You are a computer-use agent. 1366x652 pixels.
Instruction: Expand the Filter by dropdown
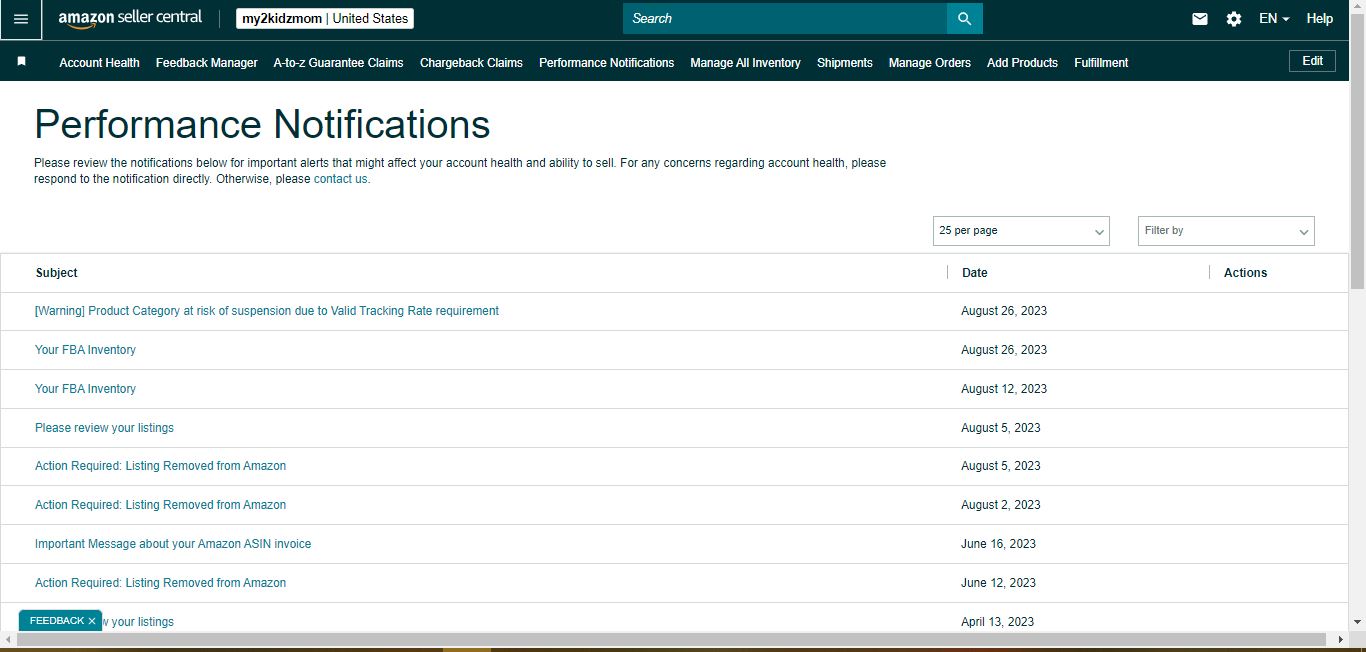(1226, 231)
